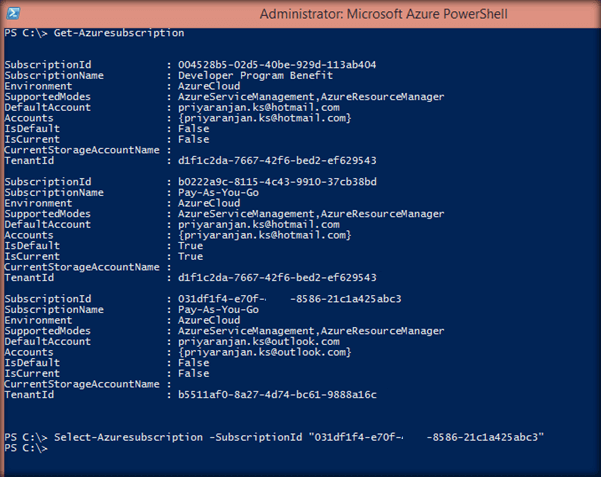Click the Get-Azuresubscription command line
This screenshot has height=477, width=601.
tap(119, 33)
